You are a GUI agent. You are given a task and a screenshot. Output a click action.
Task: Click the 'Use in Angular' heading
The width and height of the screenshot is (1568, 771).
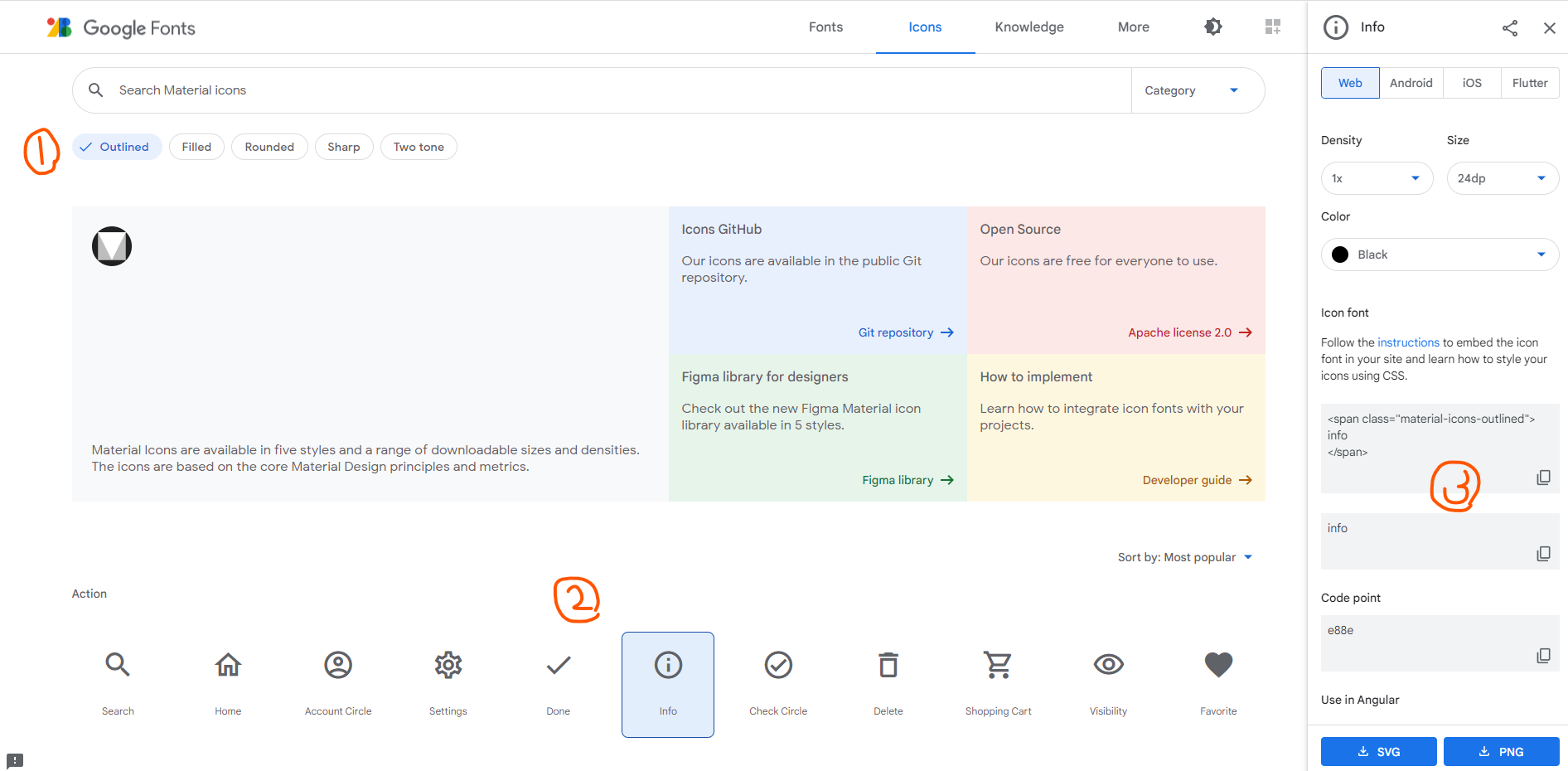tap(1360, 700)
